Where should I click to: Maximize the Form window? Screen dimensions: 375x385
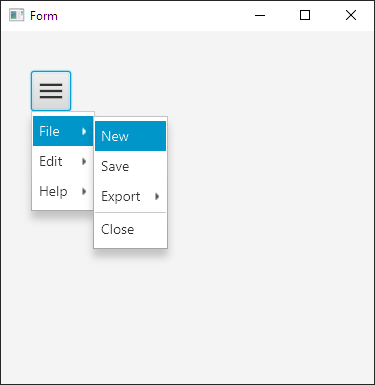[x=305, y=15]
